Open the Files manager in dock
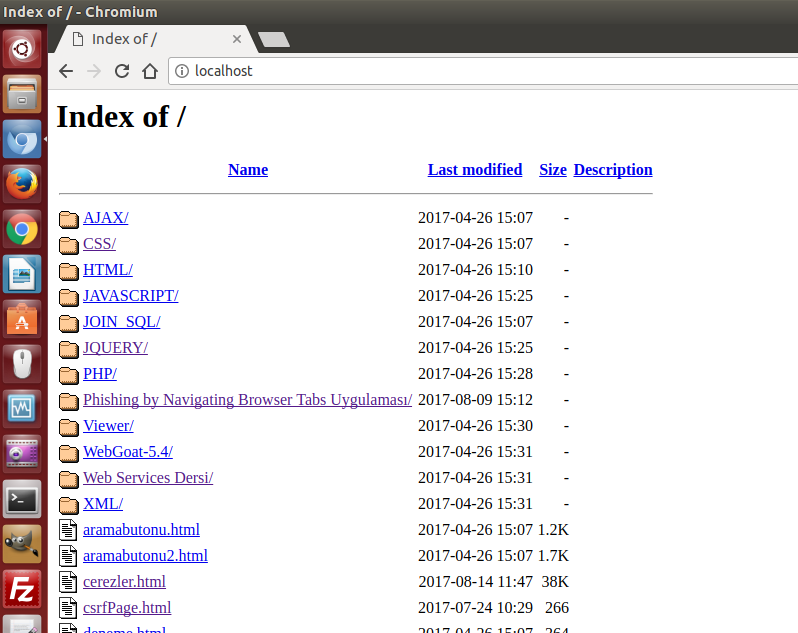Image resolution: width=798 pixels, height=633 pixels. [x=22, y=94]
